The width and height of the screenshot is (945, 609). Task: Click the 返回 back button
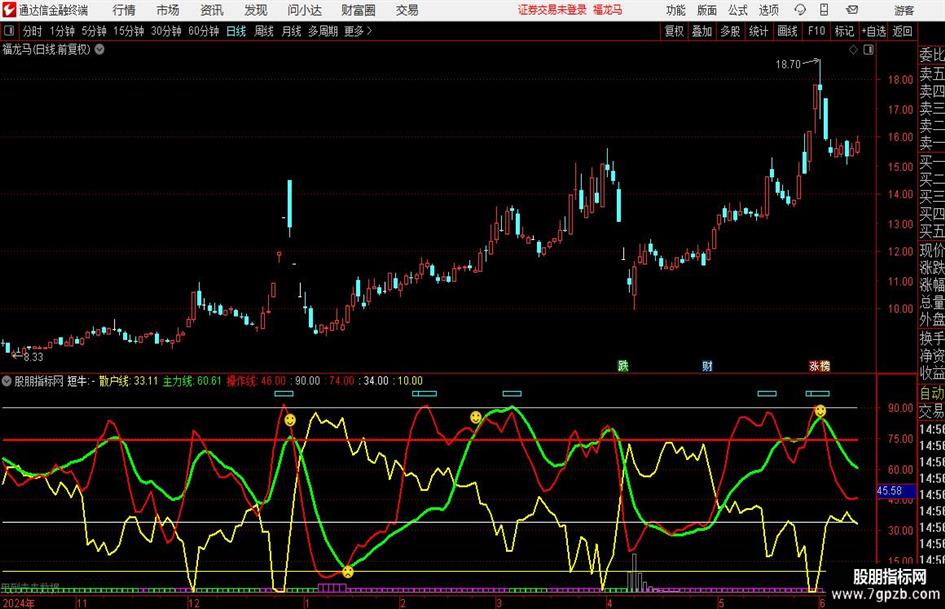click(x=903, y=31)
